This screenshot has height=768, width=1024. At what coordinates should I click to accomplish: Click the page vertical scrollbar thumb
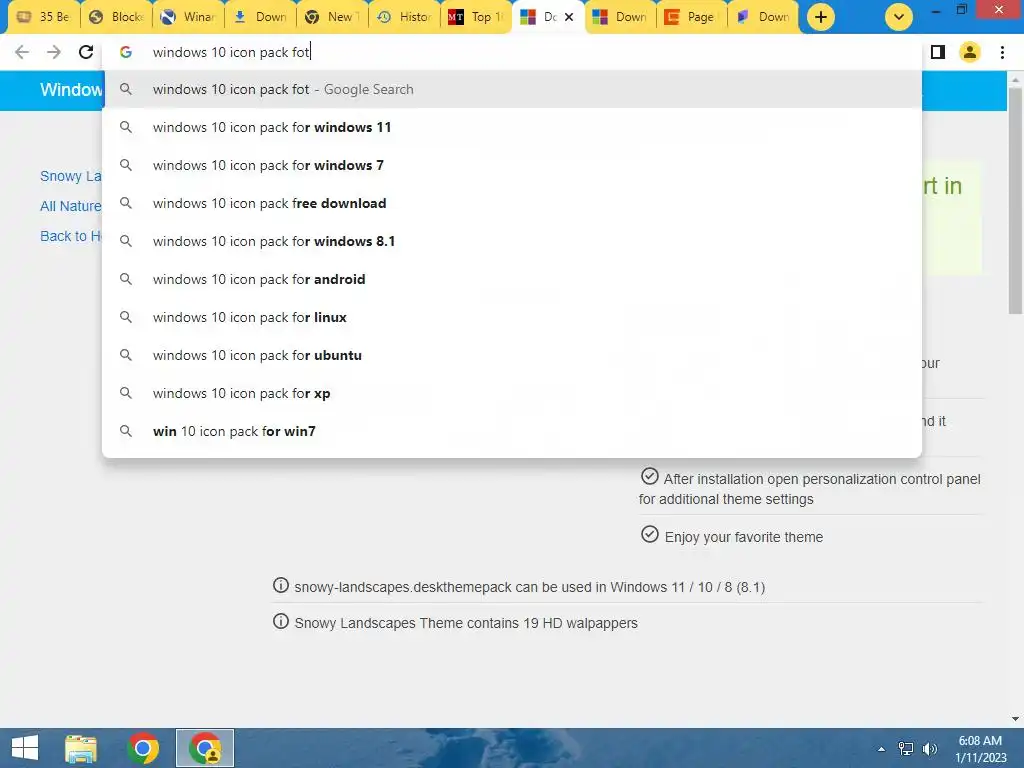(1015, 199)
